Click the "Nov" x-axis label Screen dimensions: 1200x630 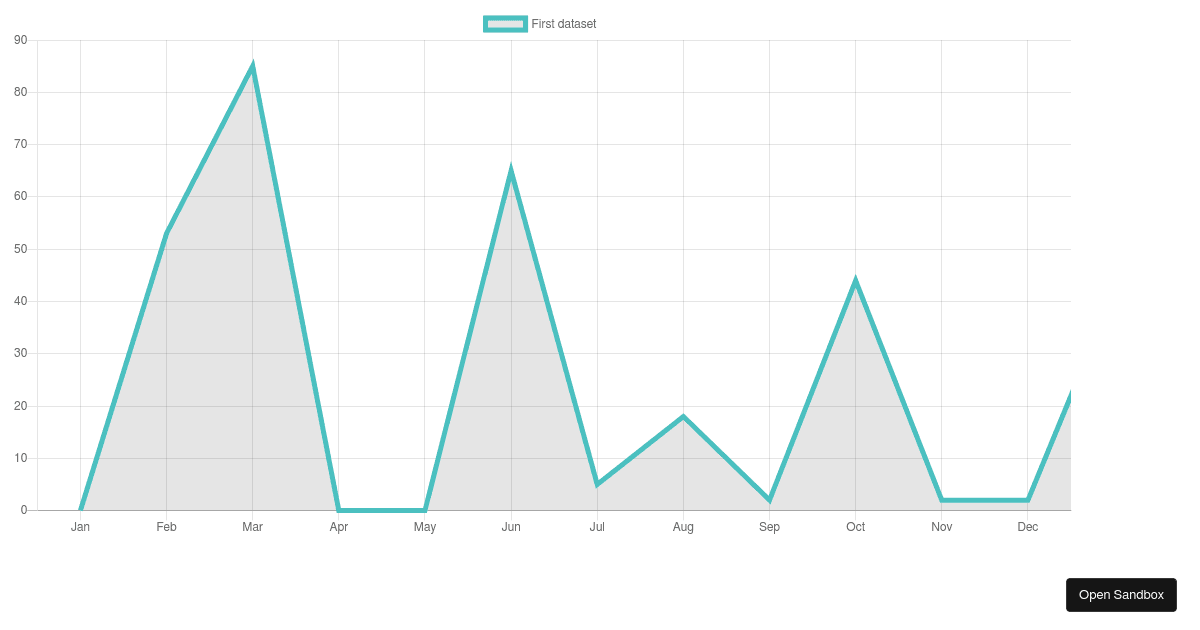(x=942, y=527)
